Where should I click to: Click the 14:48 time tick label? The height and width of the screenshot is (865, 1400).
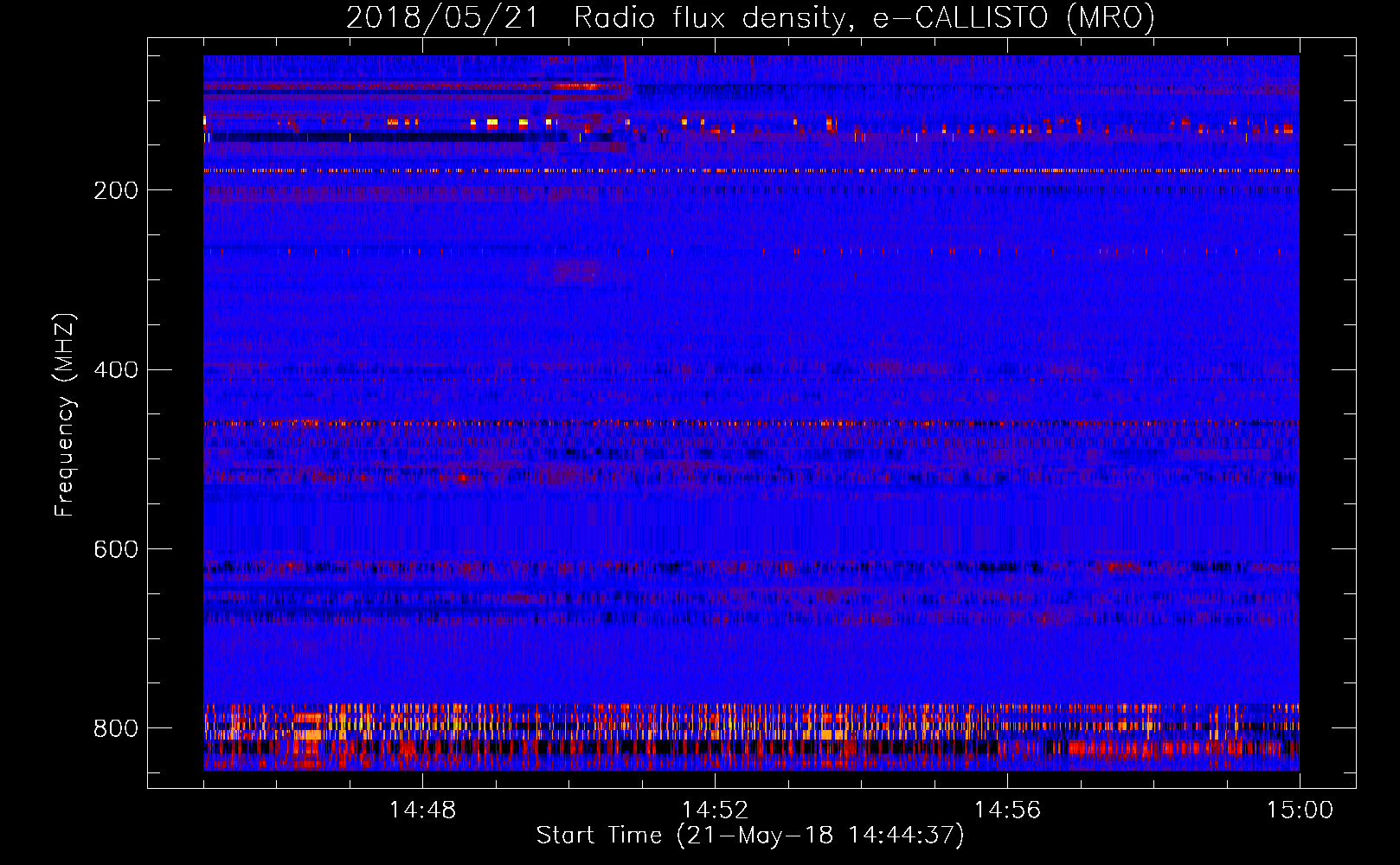pyautogui.click(x=422, y=811)
